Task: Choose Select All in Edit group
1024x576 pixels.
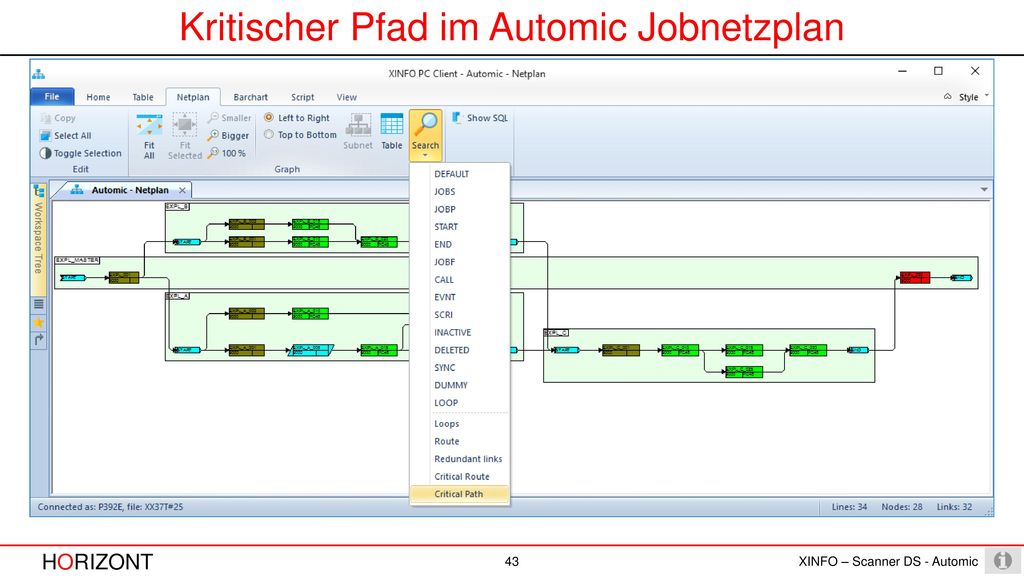Action: pyautogui.click(x=65, y=136)
